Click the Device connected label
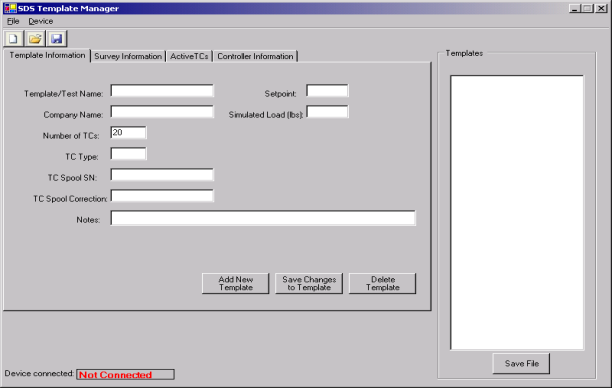 39,374
